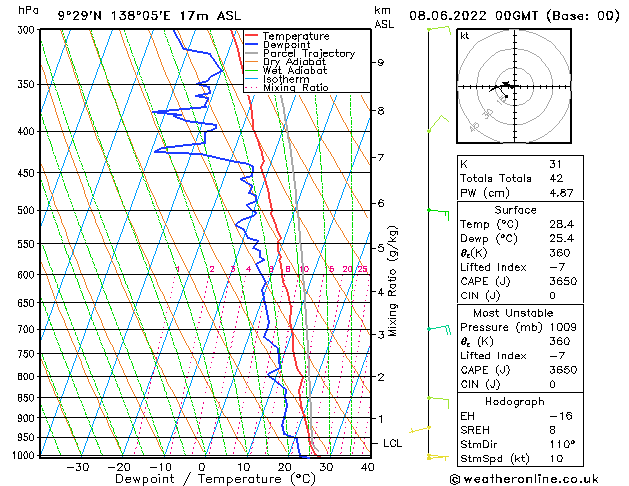Click the 'PW (cm)' value 4.87
Screen dimensions: 629x486
click(x=561, y=193)
